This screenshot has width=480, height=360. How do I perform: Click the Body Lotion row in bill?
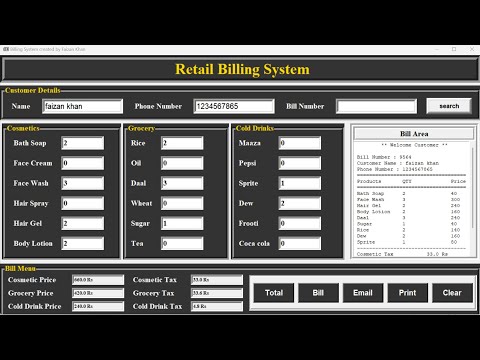click(408, 212)
